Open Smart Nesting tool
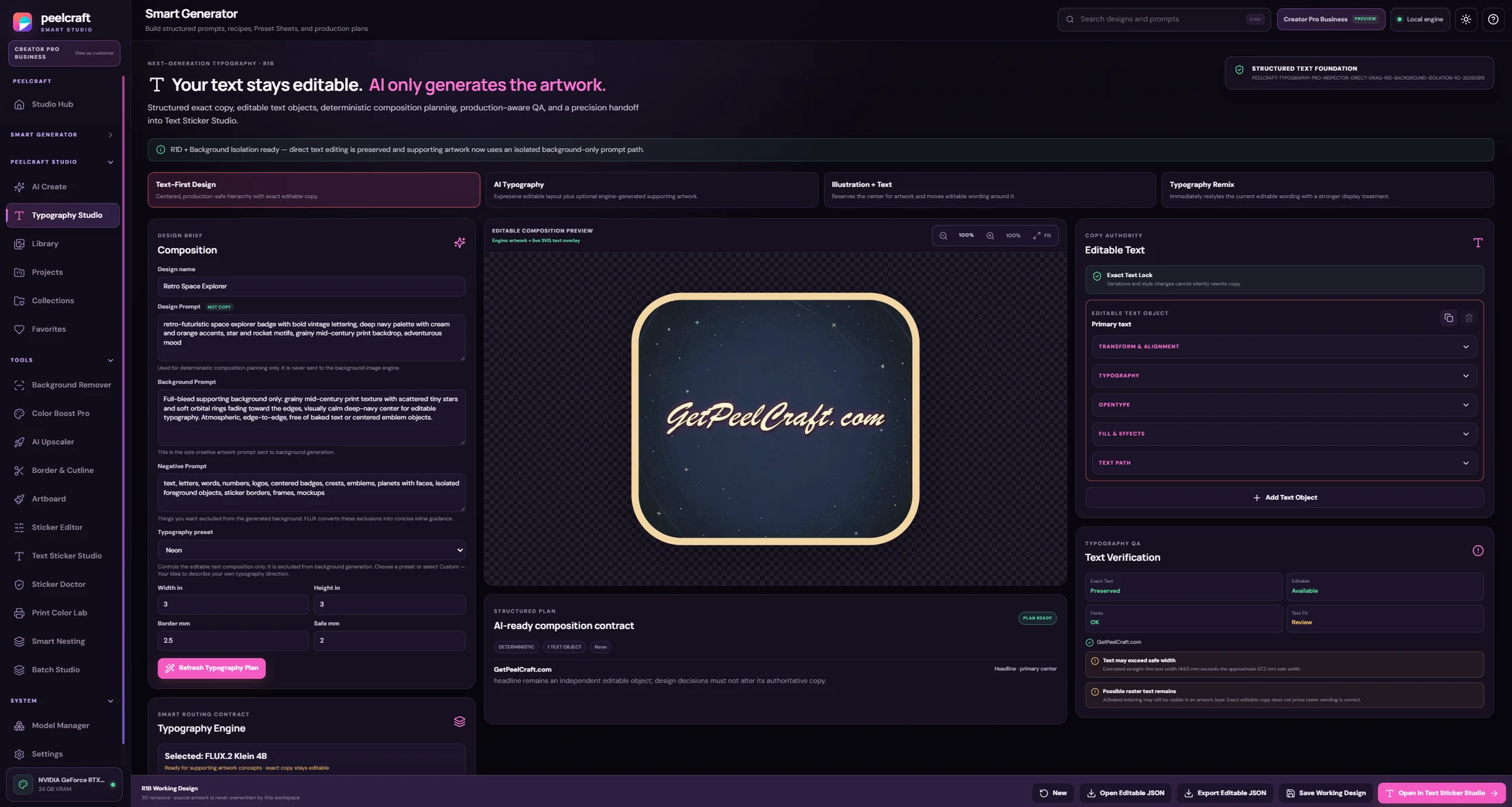This screenshot has width=1512, height=807. [63, 641]
